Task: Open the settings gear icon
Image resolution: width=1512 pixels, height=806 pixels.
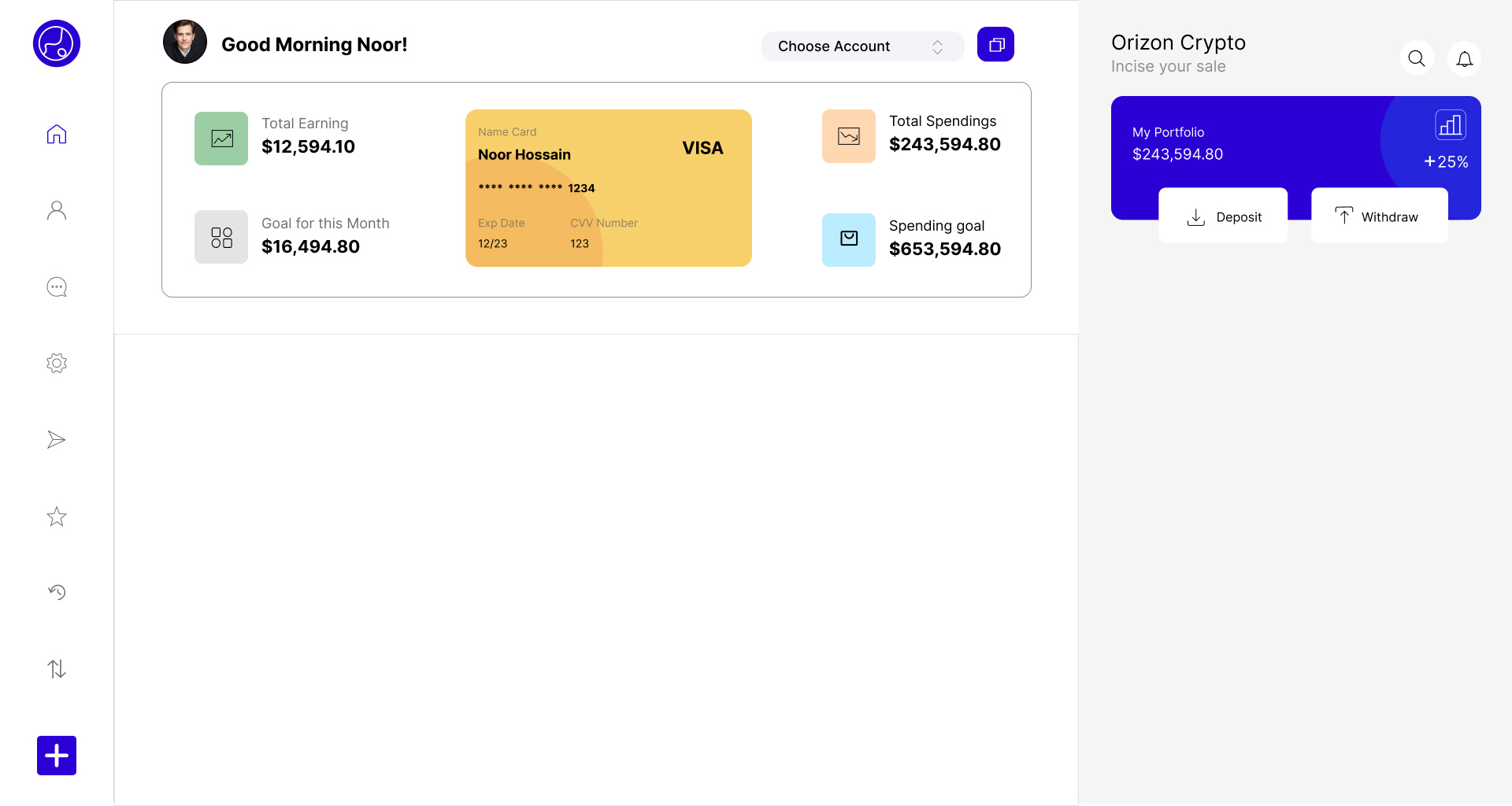Action: [x=56, y=363]
